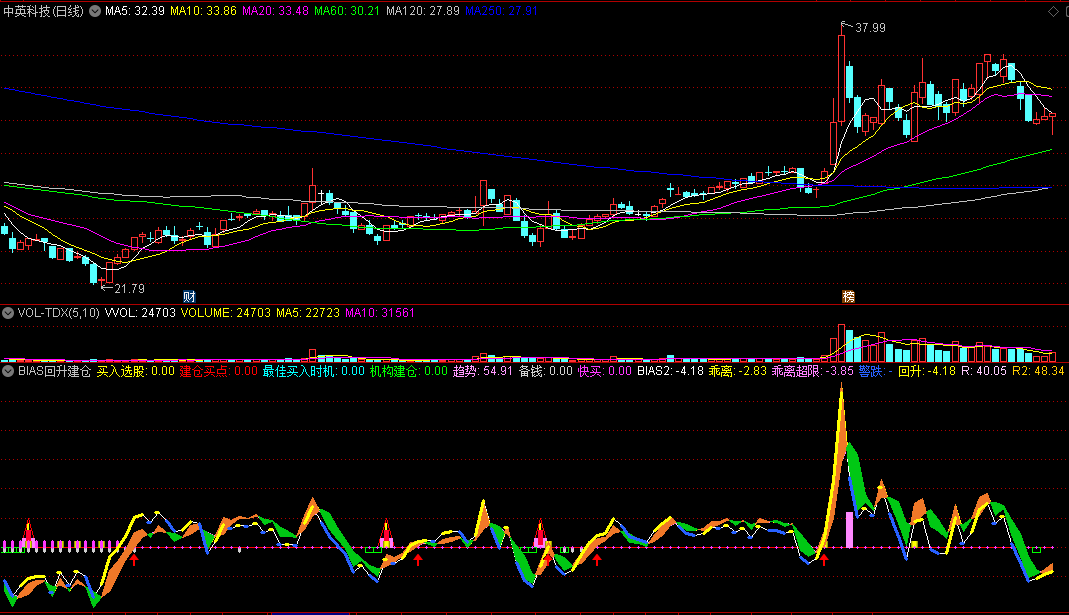Screen dimensions: 1069x615
Task: Select the MA120: 27.89 label
Action: tap(423, 11)
